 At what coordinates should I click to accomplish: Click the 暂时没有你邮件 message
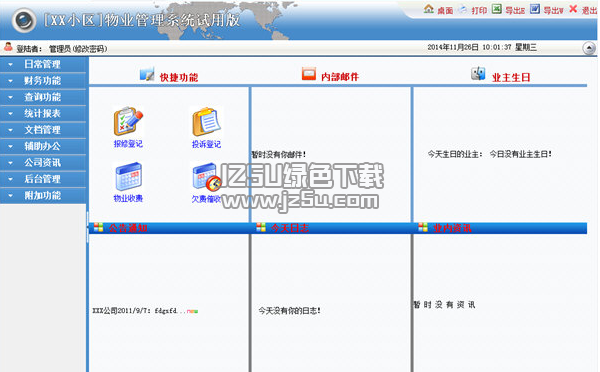(x=279, y=155)
